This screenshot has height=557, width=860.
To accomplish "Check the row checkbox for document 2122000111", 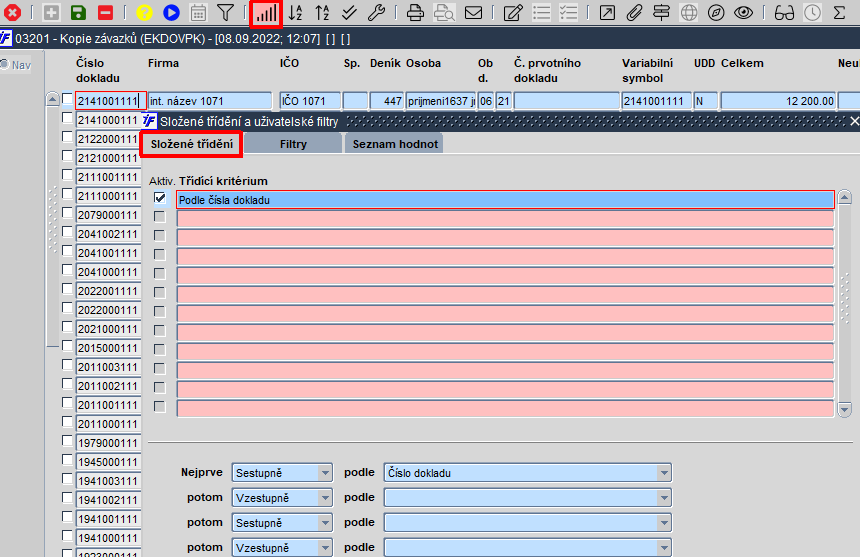I will tap(67, 137).
